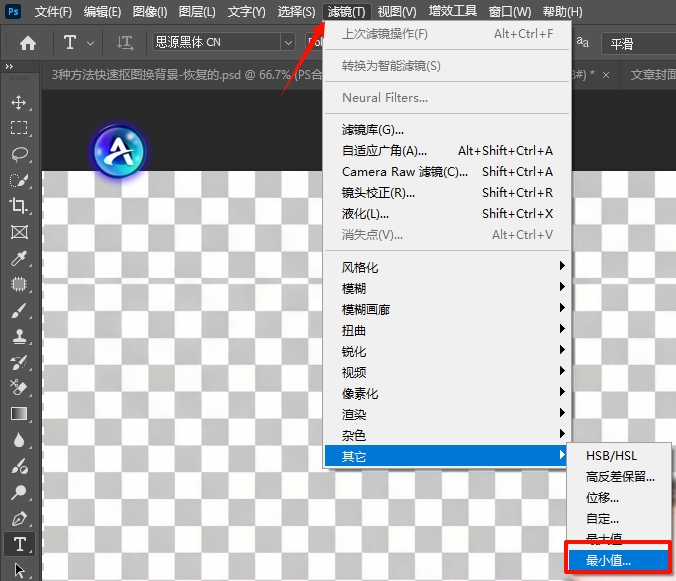The width and height of the screenshot is (676, 581).
Task: Choose 最小值... from the submenu
Action: tap(618, 560)
